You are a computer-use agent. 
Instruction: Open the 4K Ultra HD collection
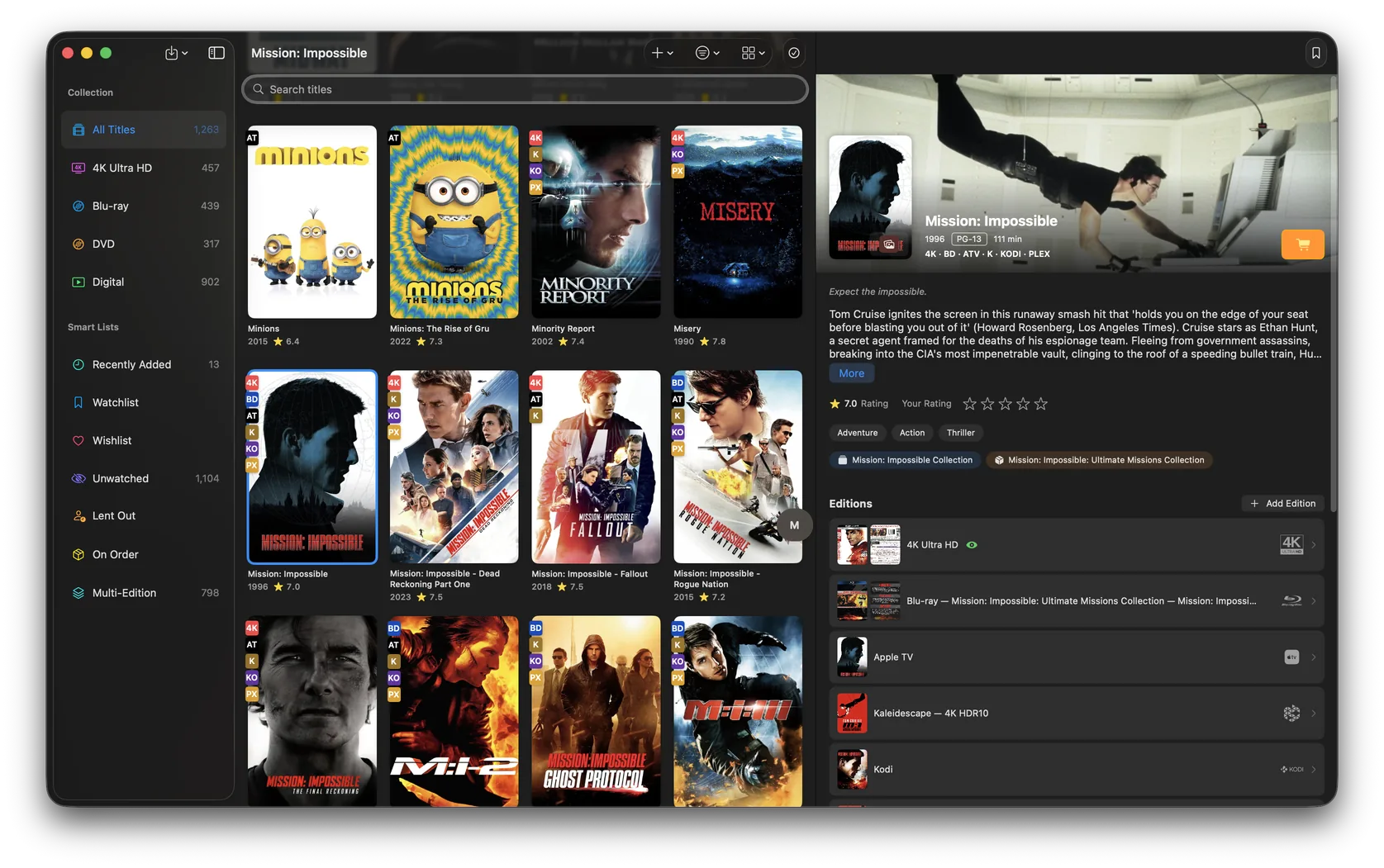pos(144,168)
